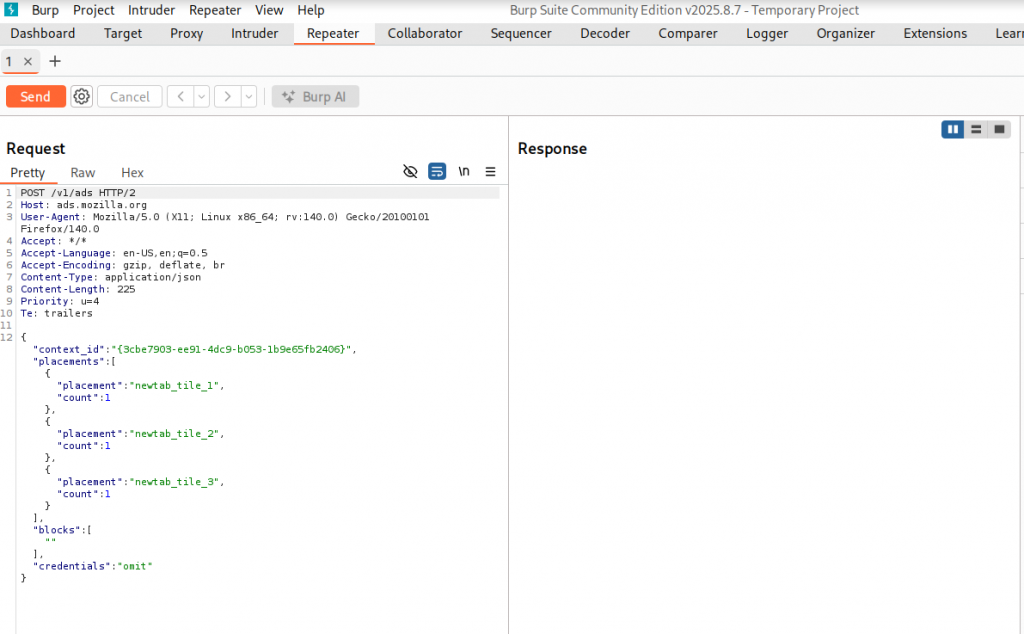Switch to tabbed combined layout view
This screenshot has height=634, width=1024.
tap(999, 129)
